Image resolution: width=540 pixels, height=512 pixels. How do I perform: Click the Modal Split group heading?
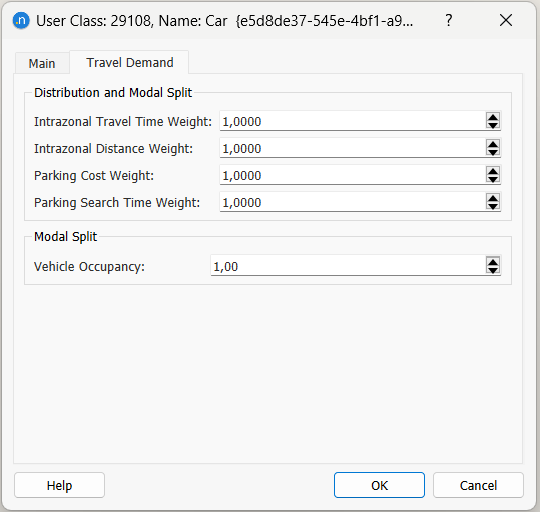(65, 237)
